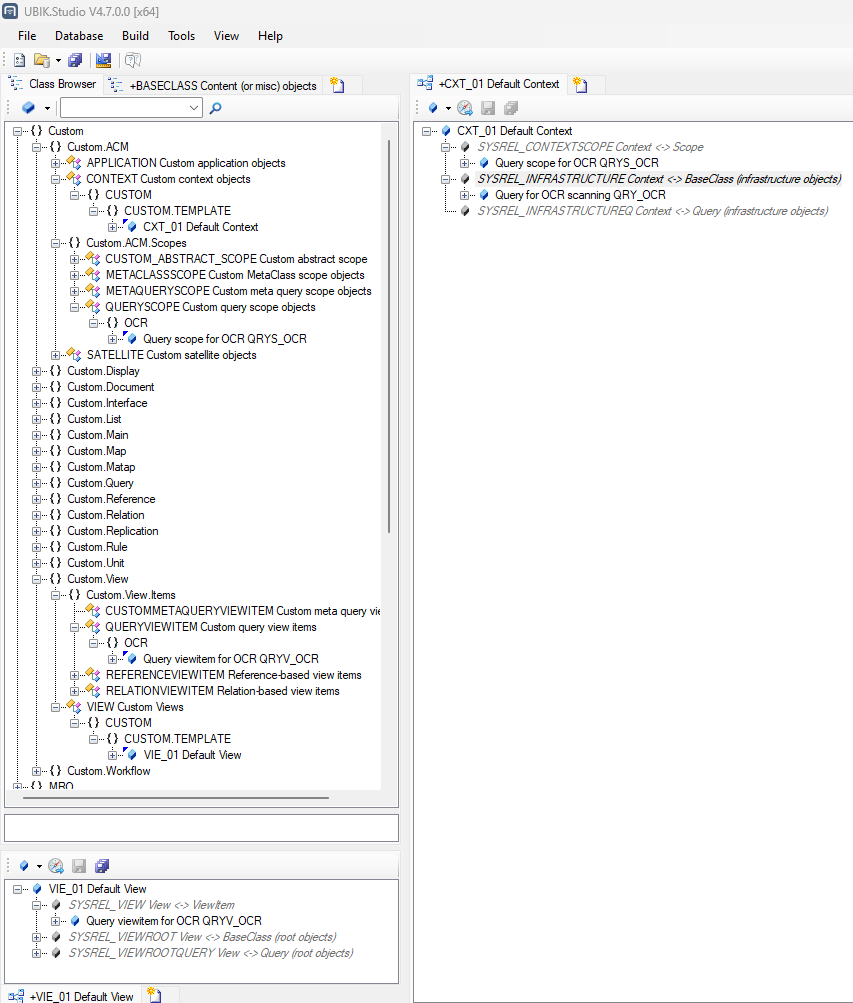The height and width of the screenshot is (1003, 853).
Task: Collapse the Custom.ACM.Scopes node
Action: 56,243
